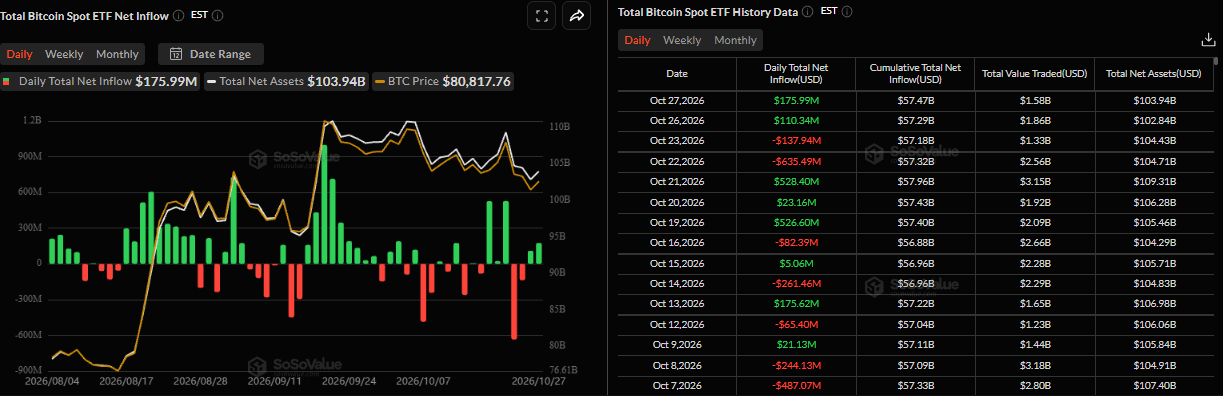Click Daily Total Net Inflow(USD) column header

click(x=796, y=73)
